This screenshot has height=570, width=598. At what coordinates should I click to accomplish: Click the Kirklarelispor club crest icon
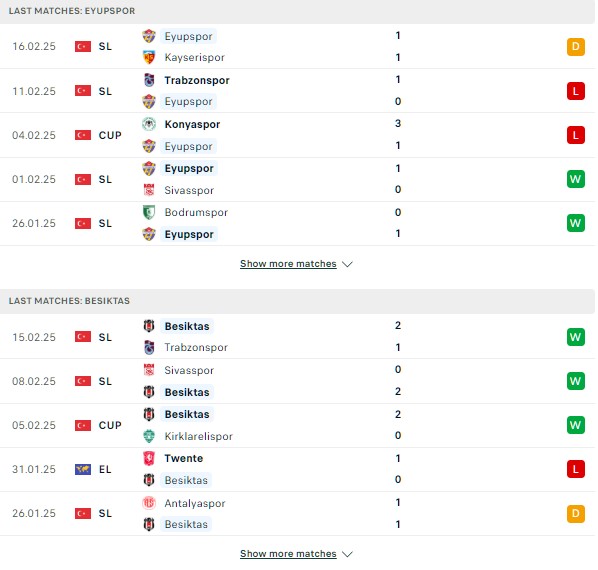149,436
